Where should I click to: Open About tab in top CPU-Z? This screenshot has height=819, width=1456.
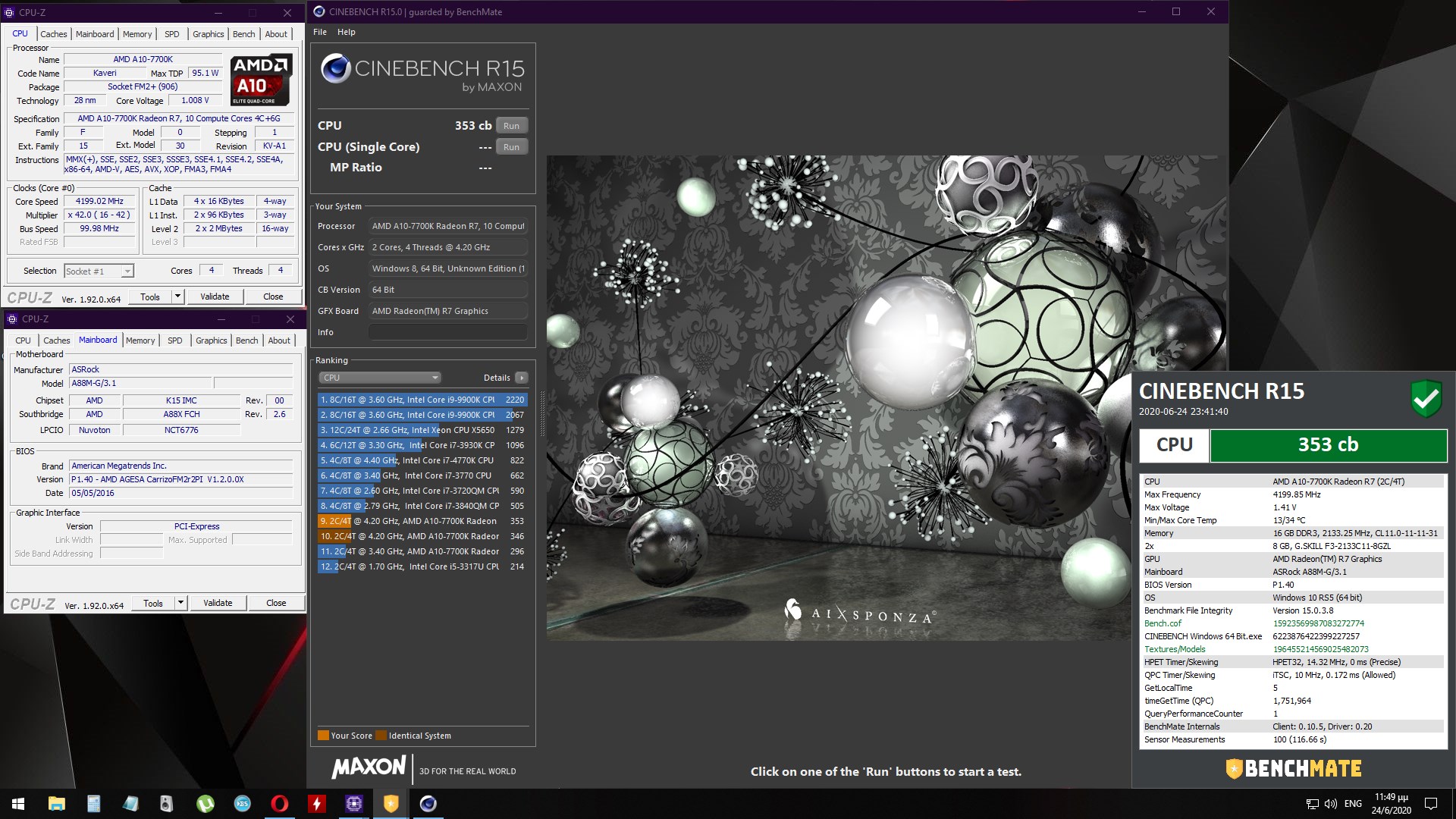[x=276, y=34]
